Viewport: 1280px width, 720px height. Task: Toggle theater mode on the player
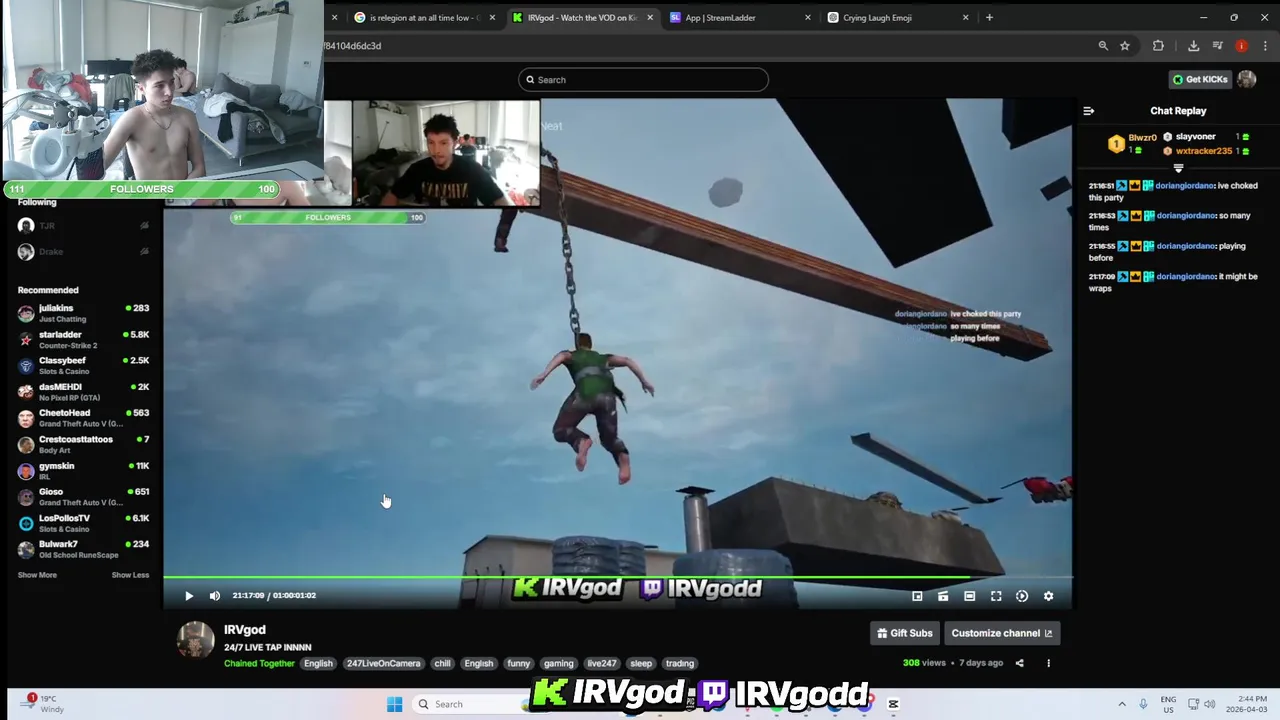coord(969,596)
